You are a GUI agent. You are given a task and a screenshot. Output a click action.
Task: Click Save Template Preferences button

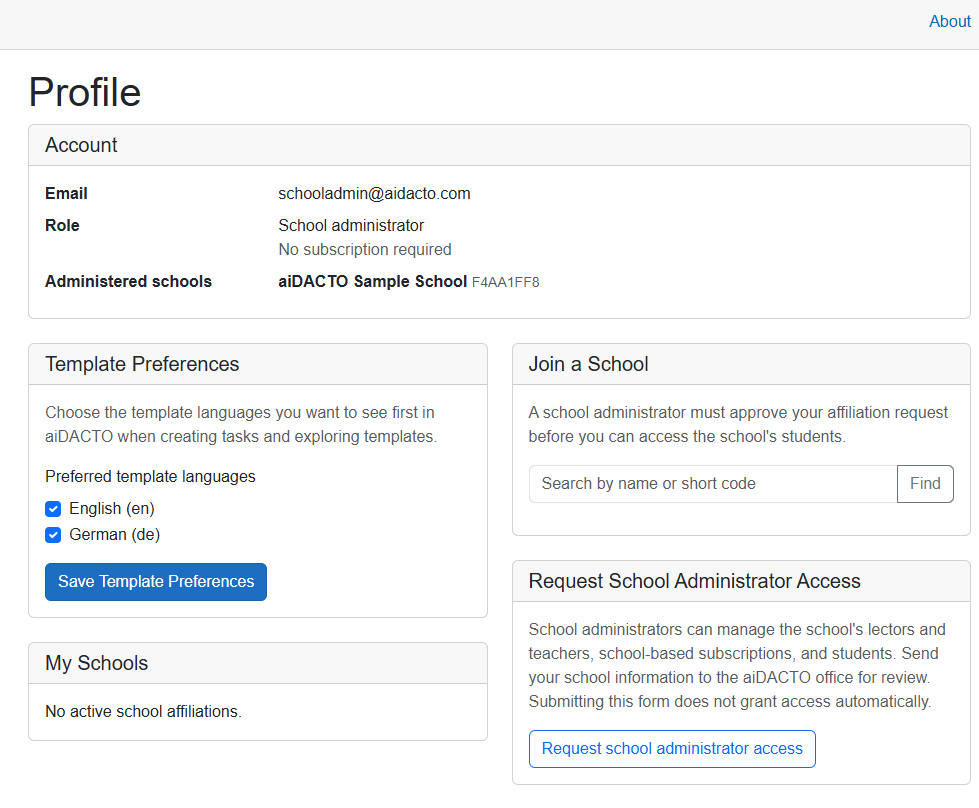156,582
